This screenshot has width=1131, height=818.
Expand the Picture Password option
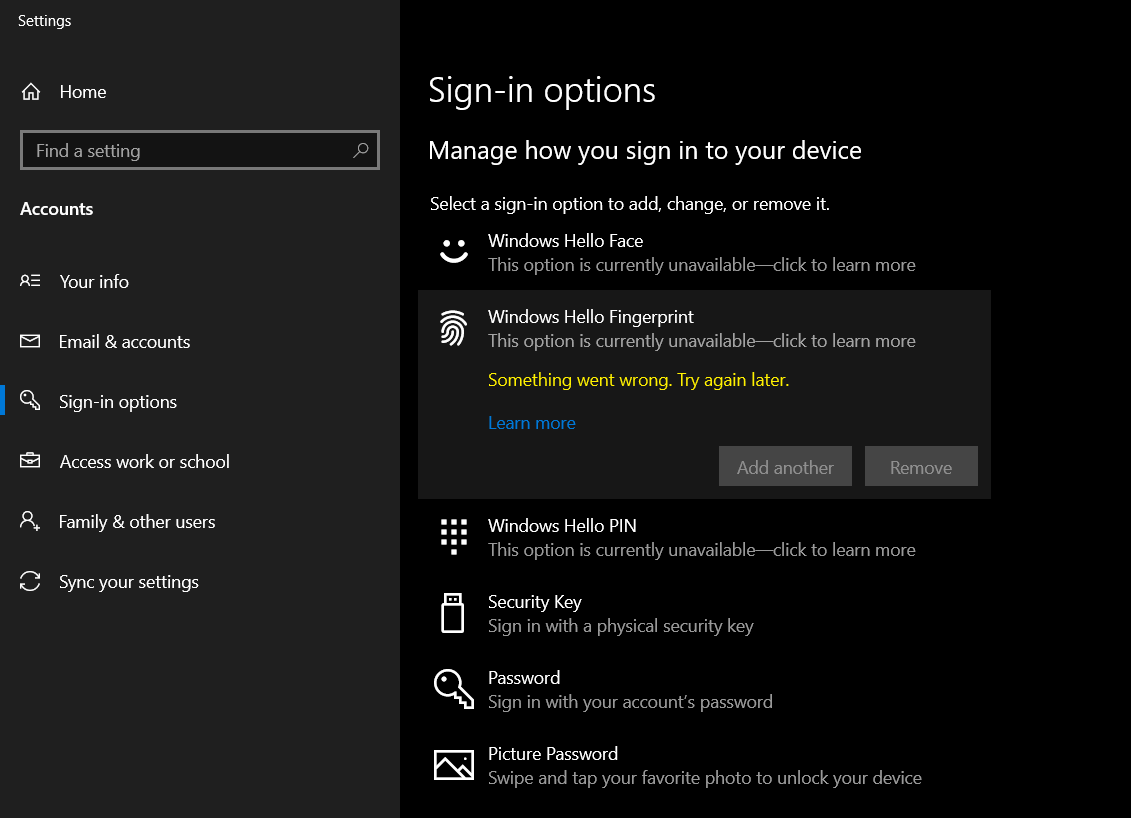click(x=704, y=765)
